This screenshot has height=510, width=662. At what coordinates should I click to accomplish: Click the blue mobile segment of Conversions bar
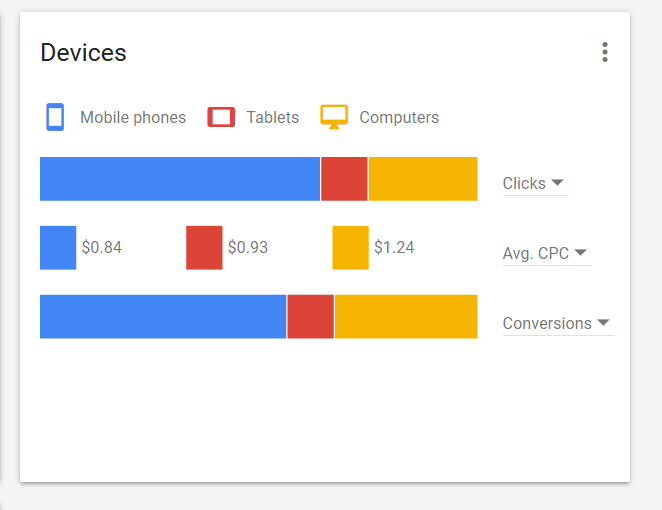[163, 317]
